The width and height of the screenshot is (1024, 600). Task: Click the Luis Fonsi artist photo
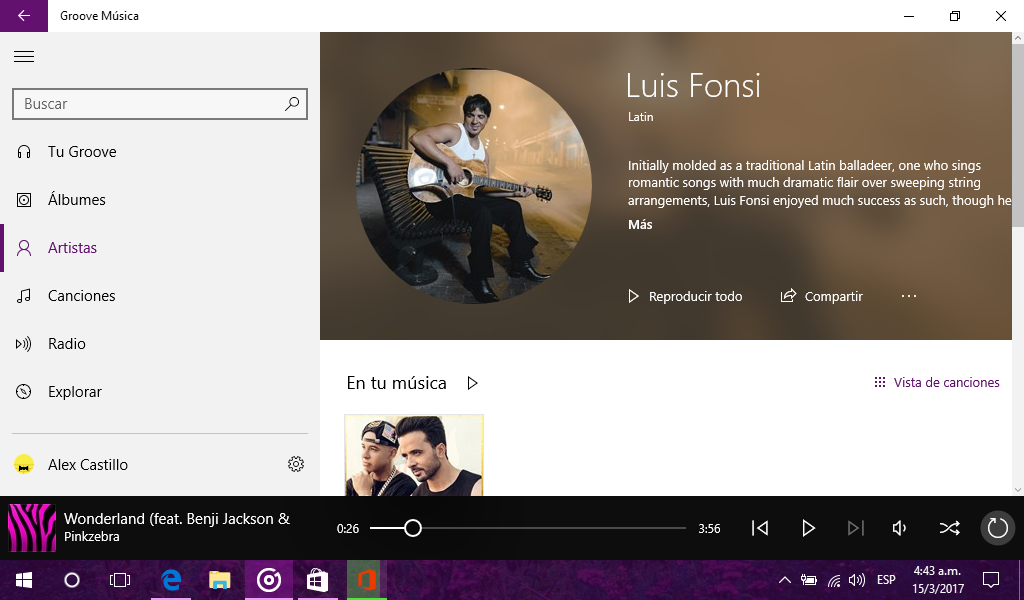(x=474, y=186)
